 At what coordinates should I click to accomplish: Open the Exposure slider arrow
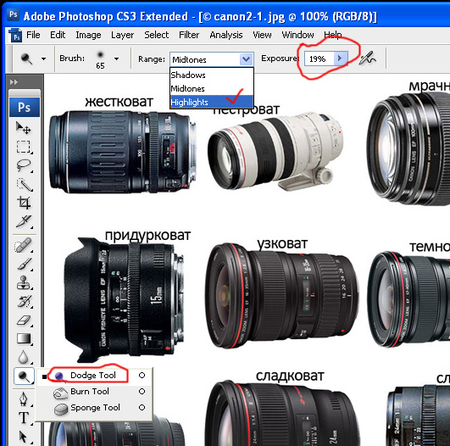(x=340, y=58)
